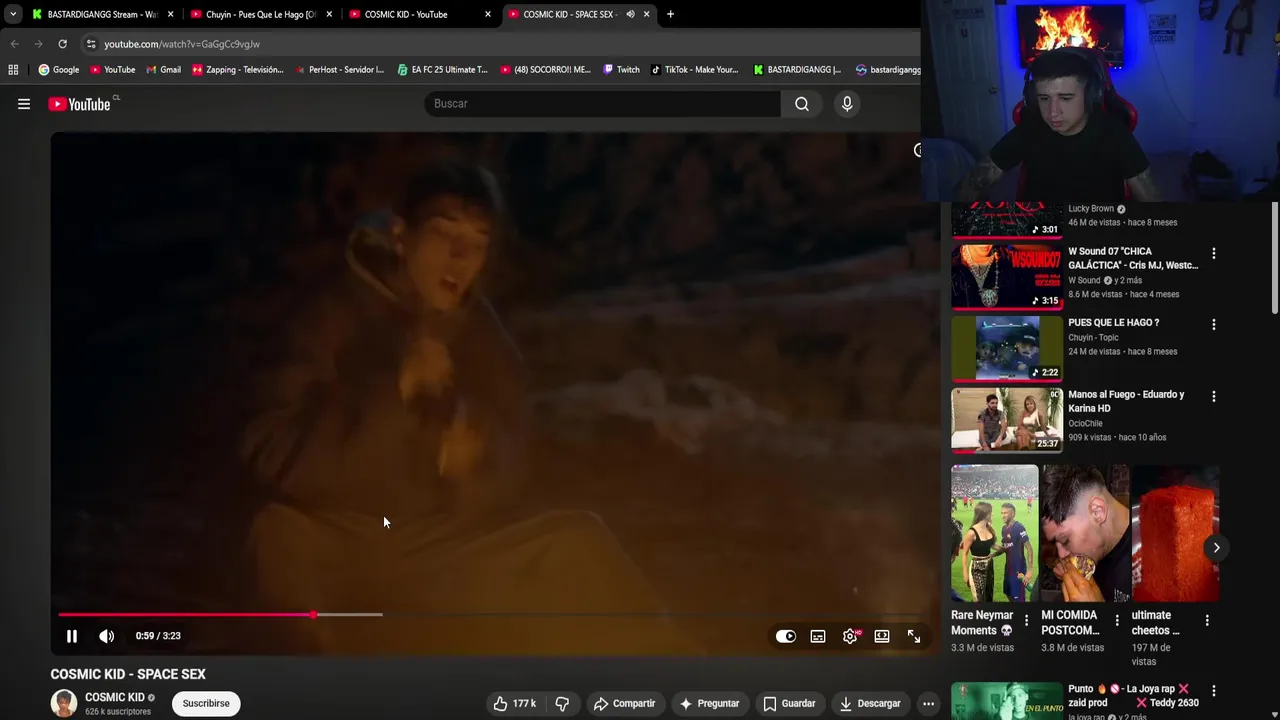Open the Gmail bookmark

point(163,70)
